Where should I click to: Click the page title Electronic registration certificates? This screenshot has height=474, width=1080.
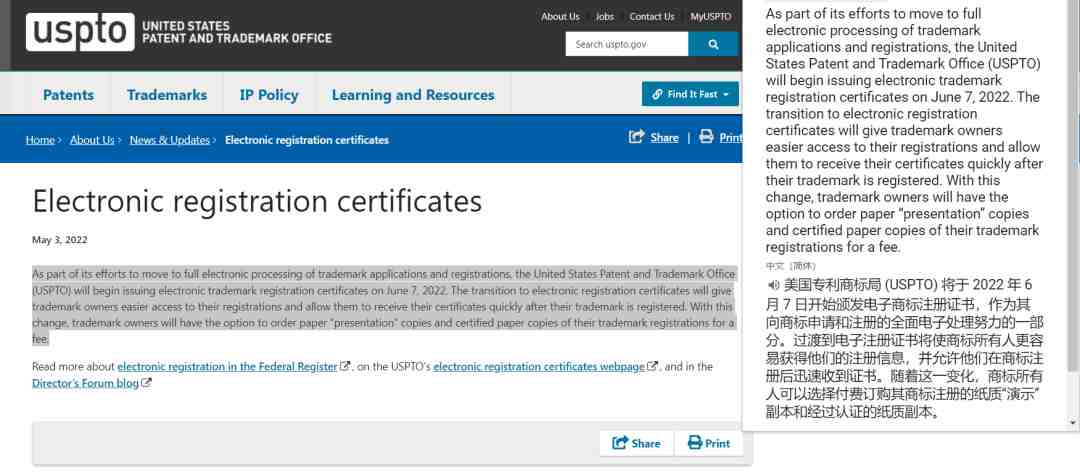tap(257, 200)
